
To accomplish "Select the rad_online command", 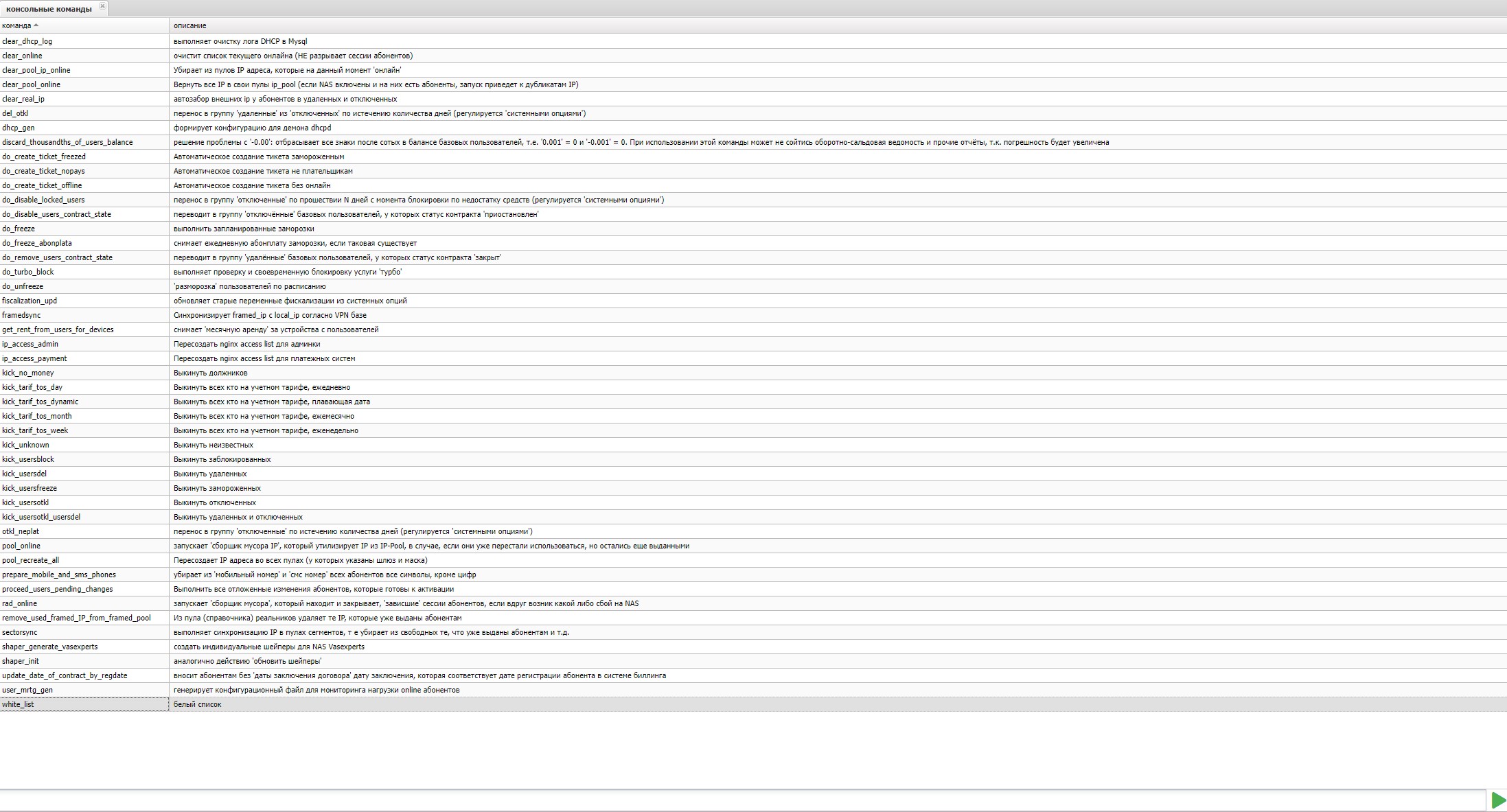I will click(20, 603).
